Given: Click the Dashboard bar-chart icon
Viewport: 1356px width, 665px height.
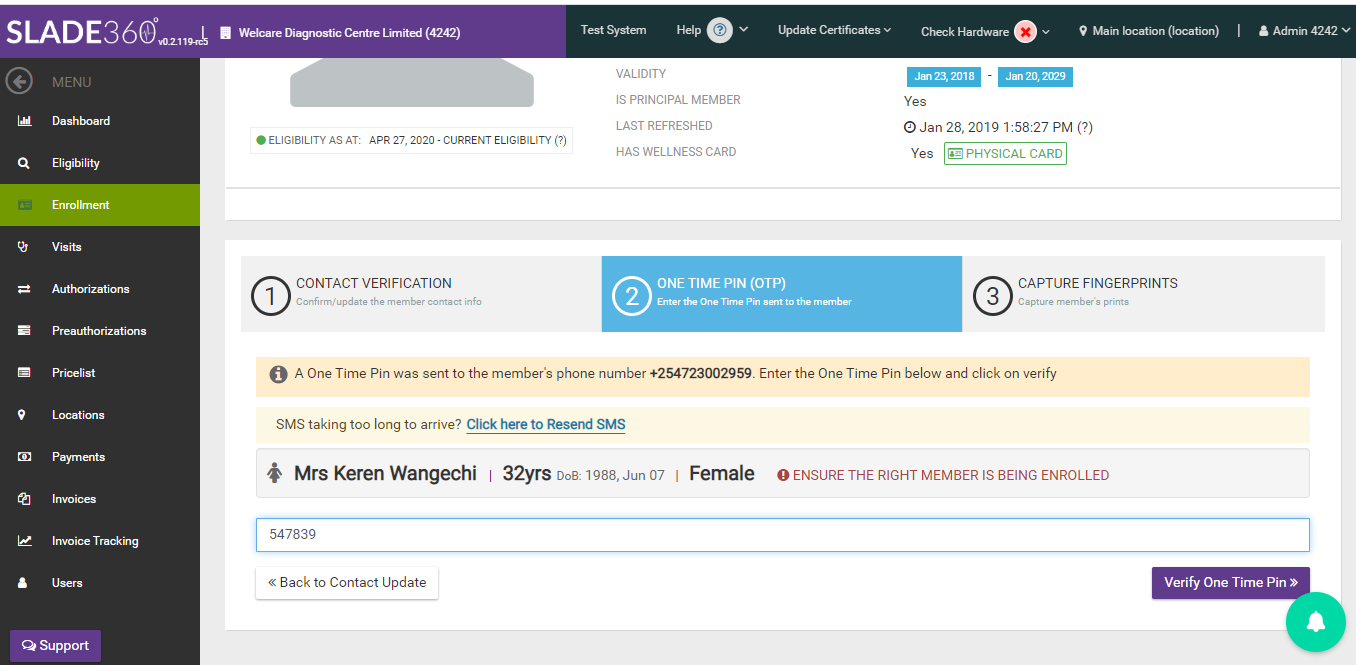Looking at the screenshot, I should pos(25,121).
